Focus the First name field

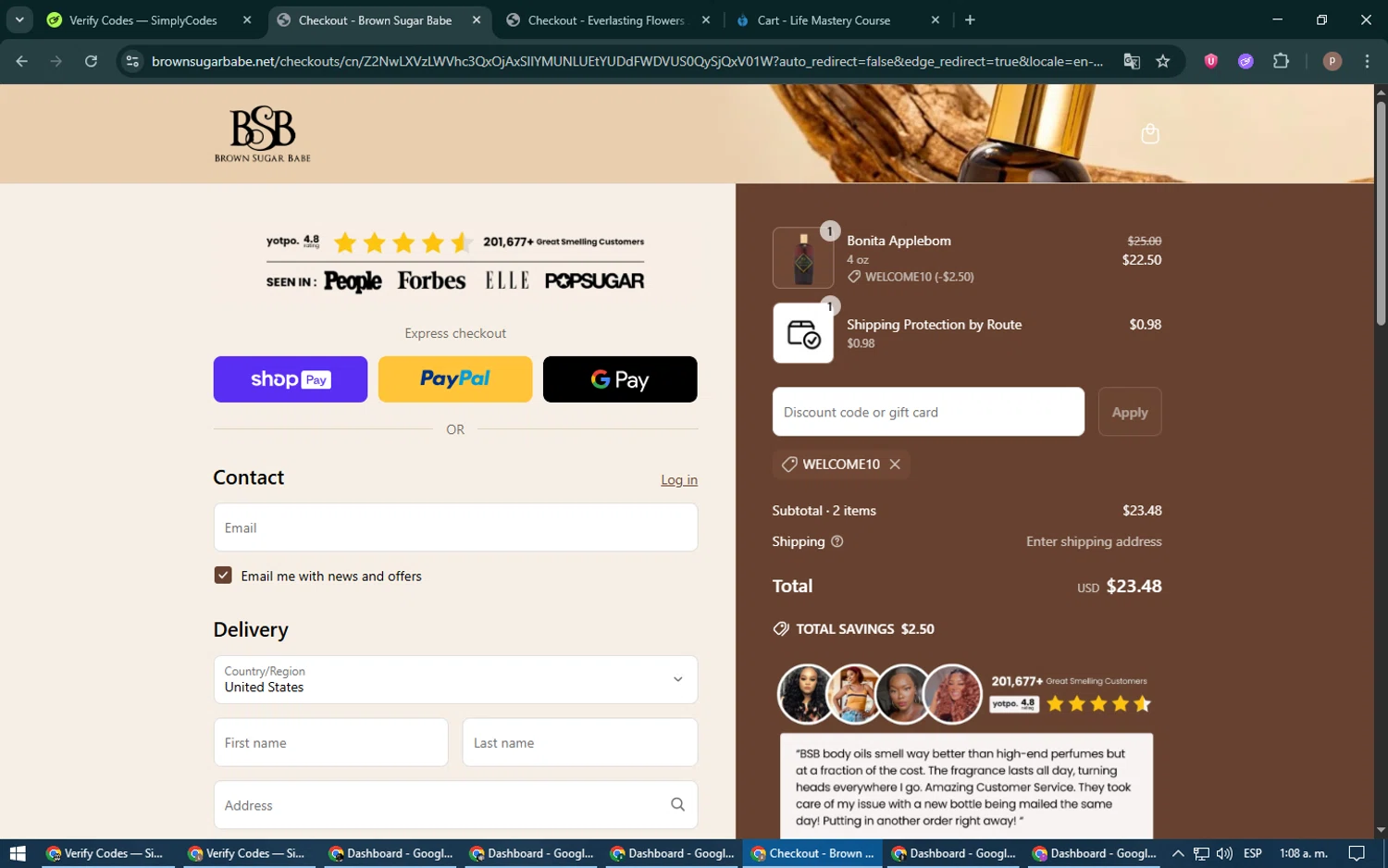click(331, 742)
